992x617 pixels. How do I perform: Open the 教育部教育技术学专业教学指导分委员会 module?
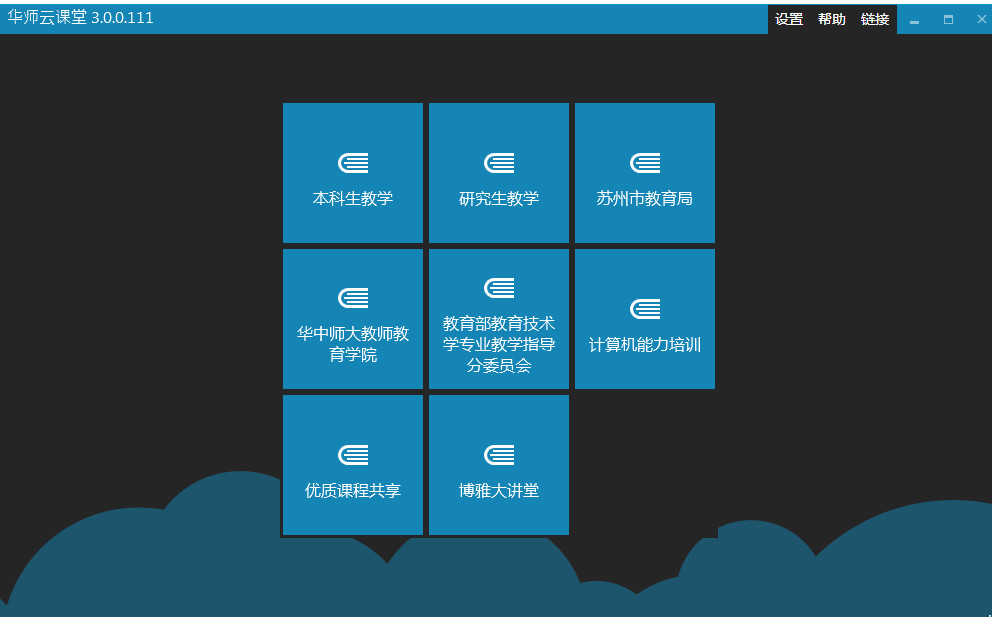pyautogui.click(x=498, y=318)
